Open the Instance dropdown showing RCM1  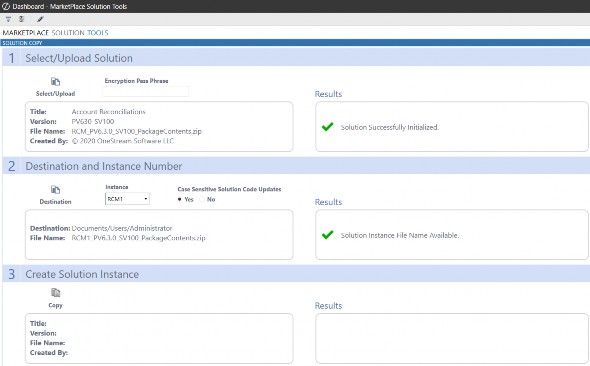click(x=127, y=199)
